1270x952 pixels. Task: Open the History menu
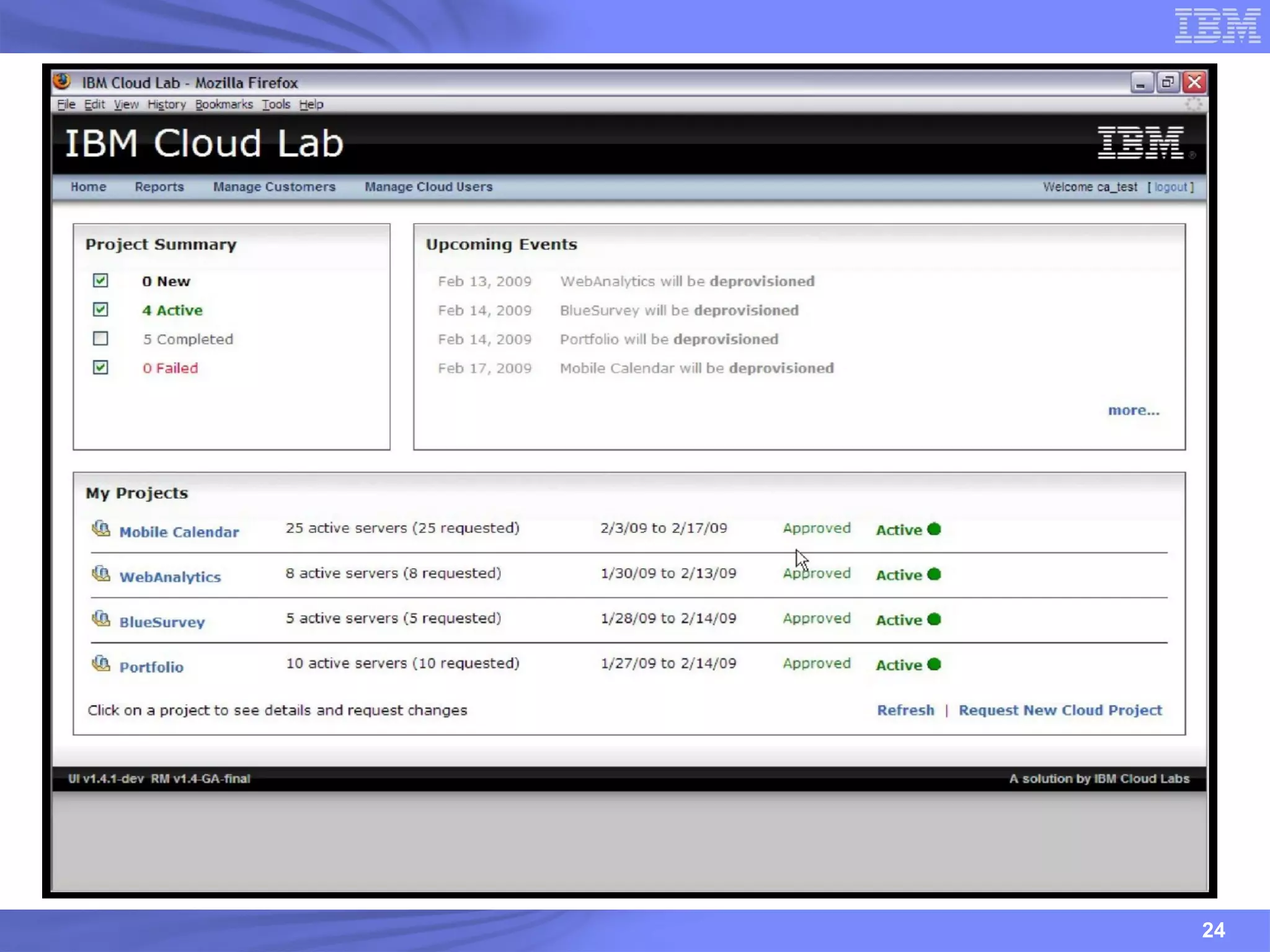(166, 104)
